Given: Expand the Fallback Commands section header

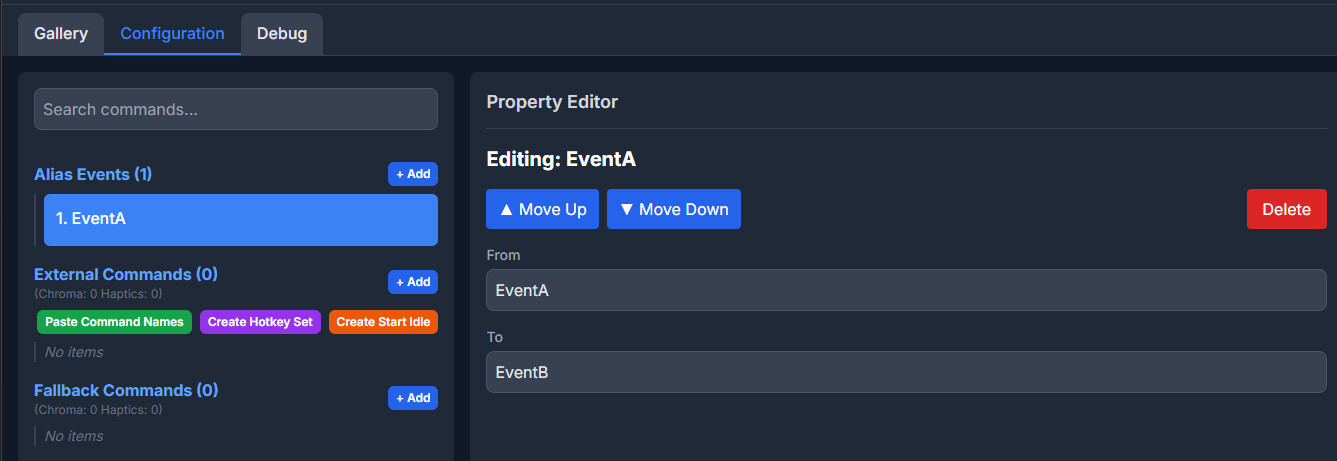Looking at the screenshot, I should coord(126,390).
